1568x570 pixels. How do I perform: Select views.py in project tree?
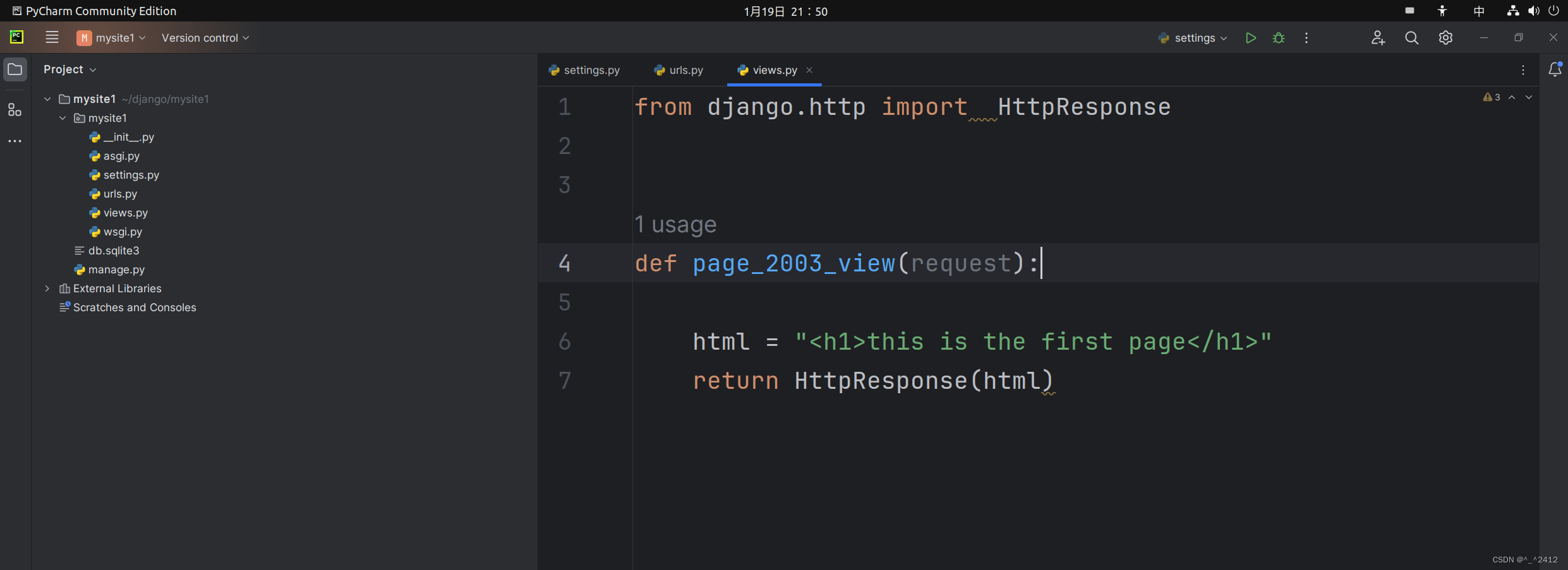coord(119,213)
